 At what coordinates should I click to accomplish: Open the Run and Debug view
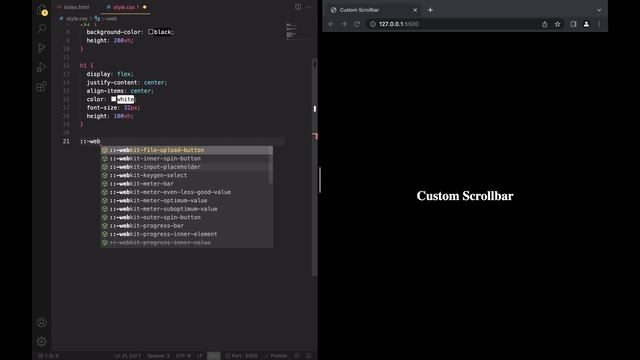[x=42, y=67]
